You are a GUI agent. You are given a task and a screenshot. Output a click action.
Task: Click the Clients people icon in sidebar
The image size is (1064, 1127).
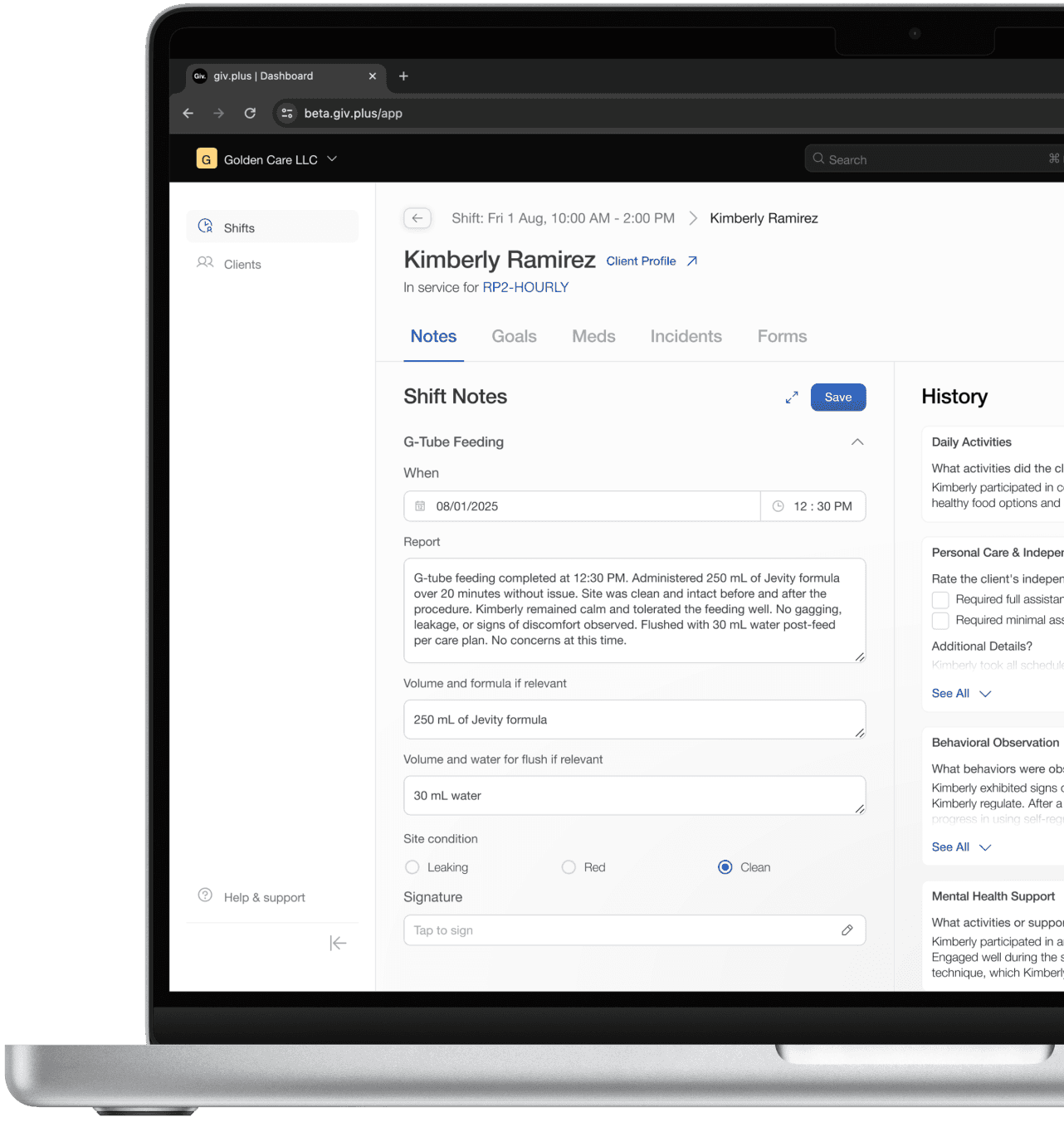coord(205,262)
